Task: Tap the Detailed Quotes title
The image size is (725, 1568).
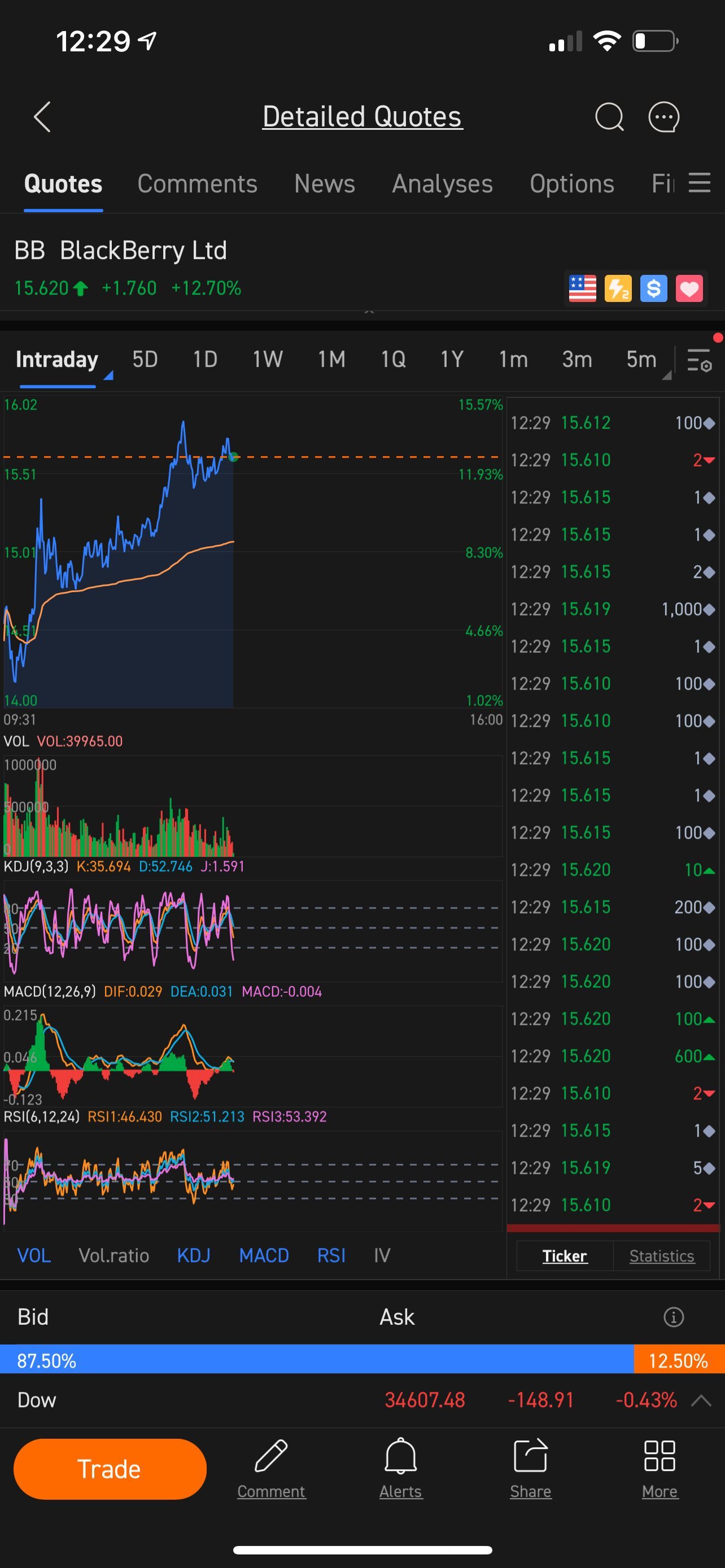Action: click(362, 117)
